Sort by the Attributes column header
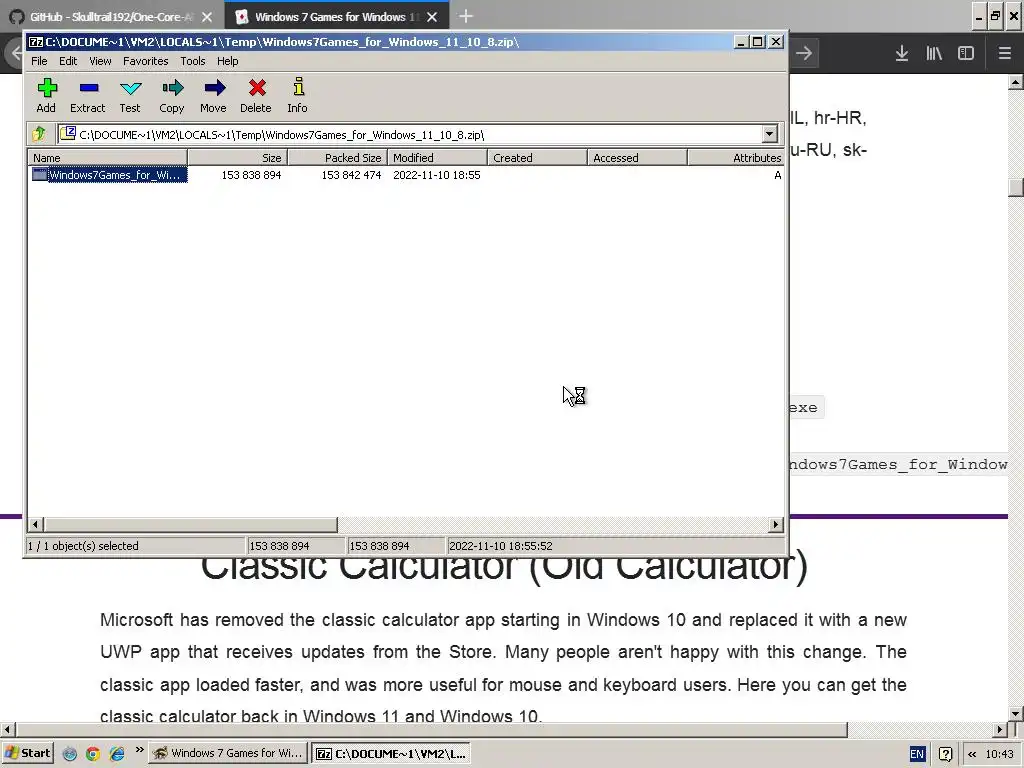 coord(736,157)
